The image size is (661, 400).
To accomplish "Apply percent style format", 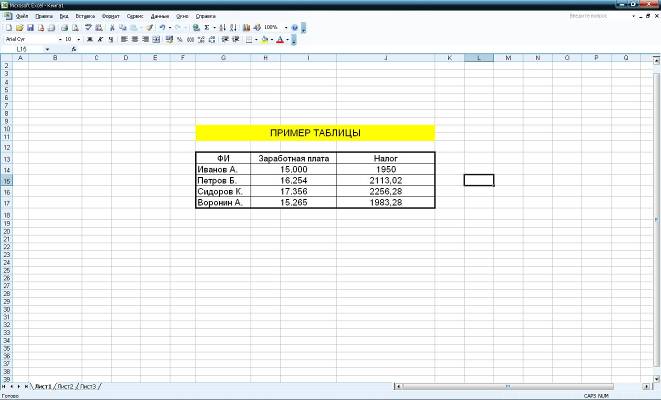I will pyautogui.click(x=180, y=40).
